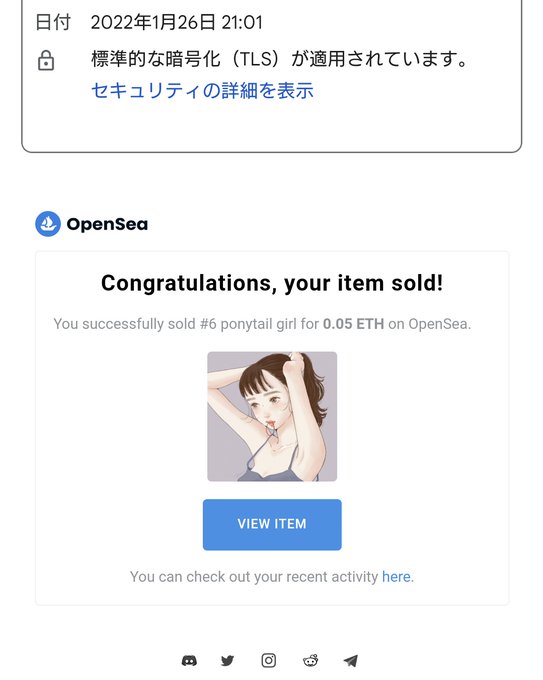Open the Telegram paper plane icon
The width and height of the screenshot is (543, 680).
[351, 660]
